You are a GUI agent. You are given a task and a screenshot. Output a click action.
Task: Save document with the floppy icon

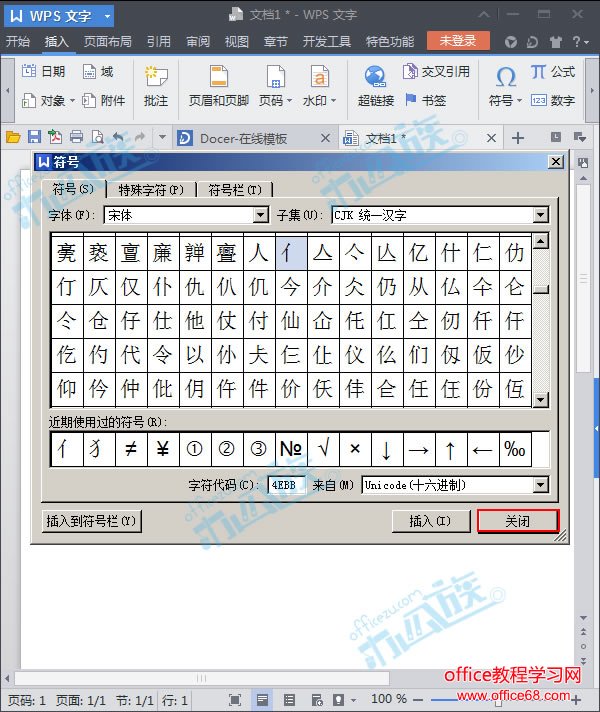click(x=35, y=137)
